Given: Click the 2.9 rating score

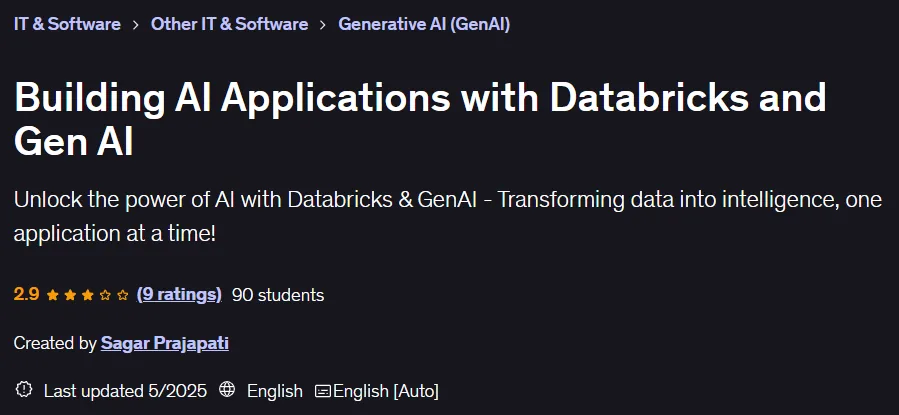Looking at the screenshot, I should tap(26, 295).
